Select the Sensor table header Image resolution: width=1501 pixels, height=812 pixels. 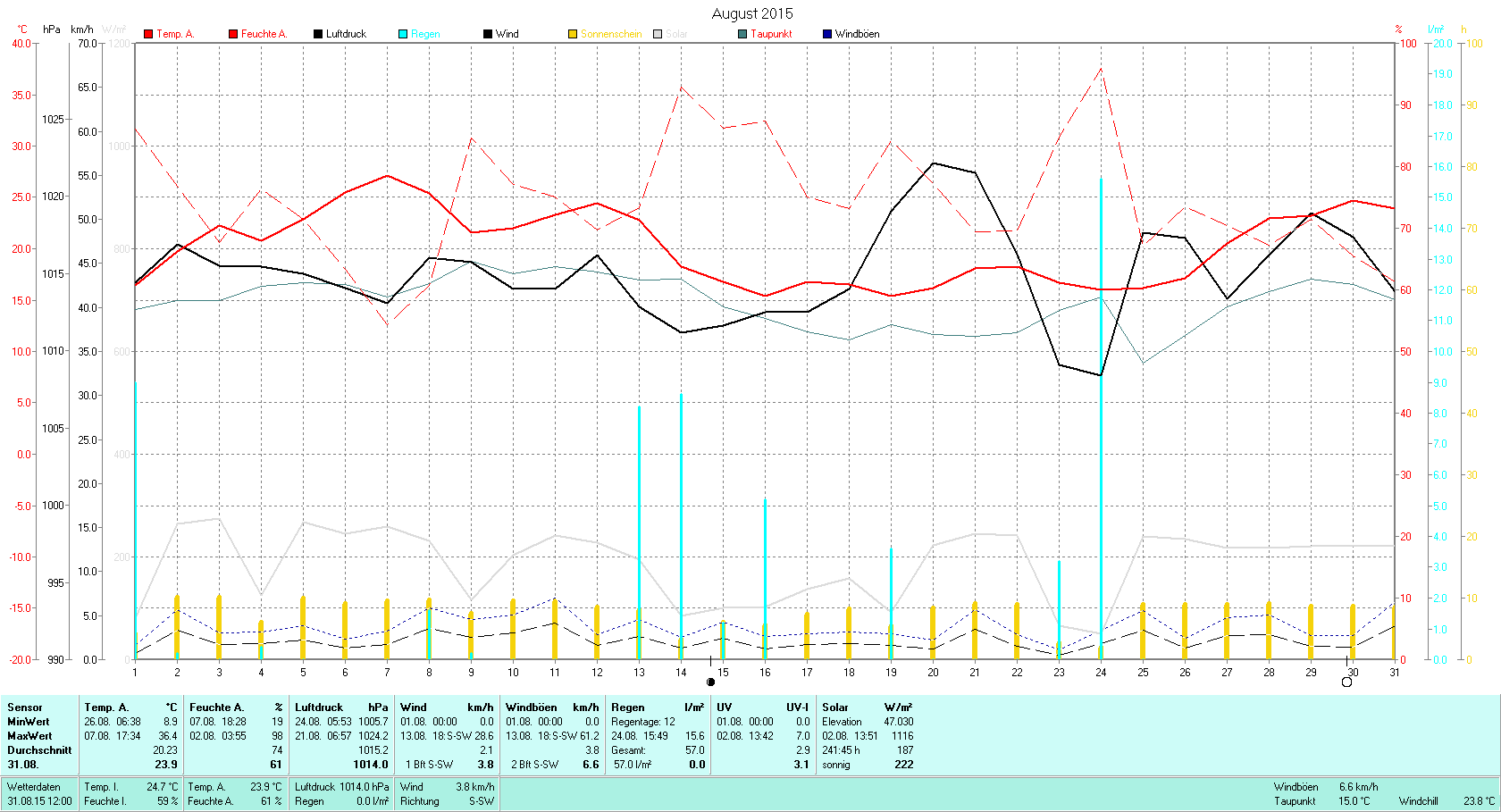point(25,707)
